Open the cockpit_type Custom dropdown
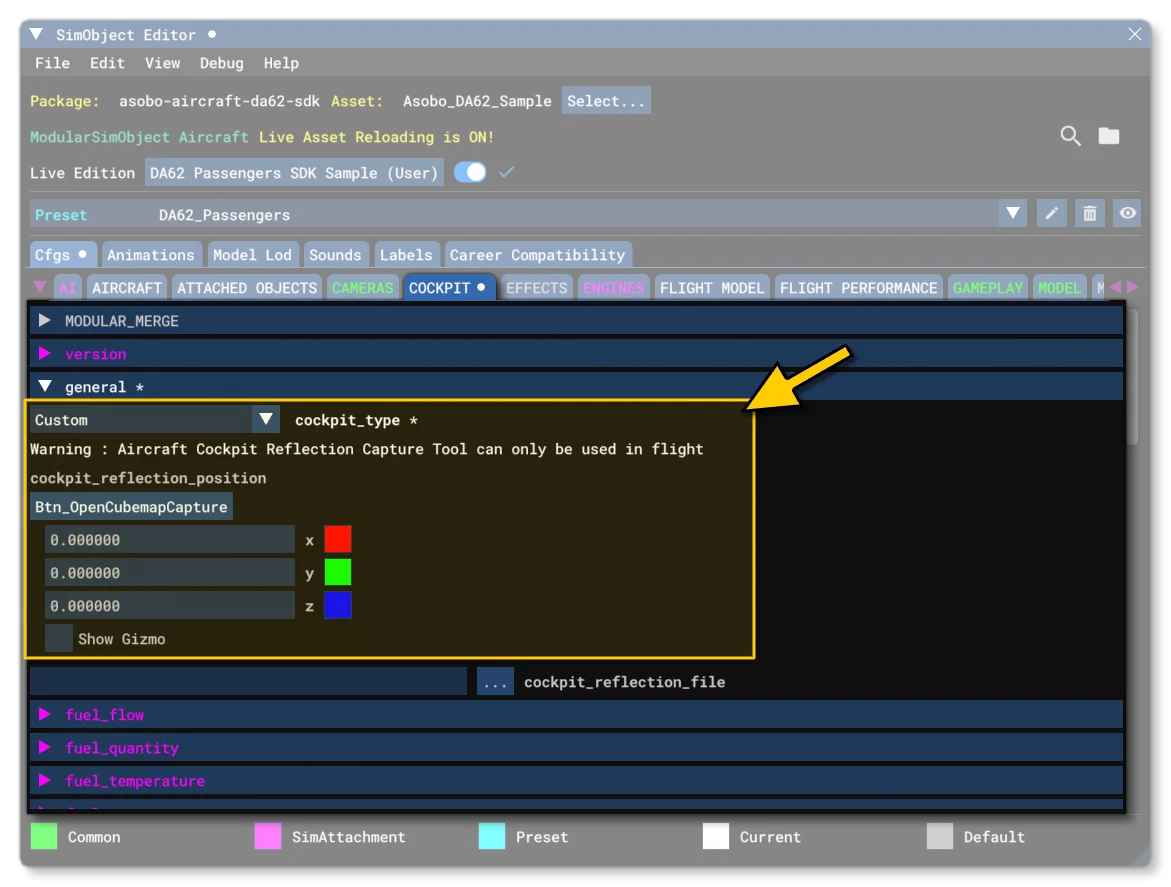The width and height of the screenshot is (1171, 887). coord(155,420)
